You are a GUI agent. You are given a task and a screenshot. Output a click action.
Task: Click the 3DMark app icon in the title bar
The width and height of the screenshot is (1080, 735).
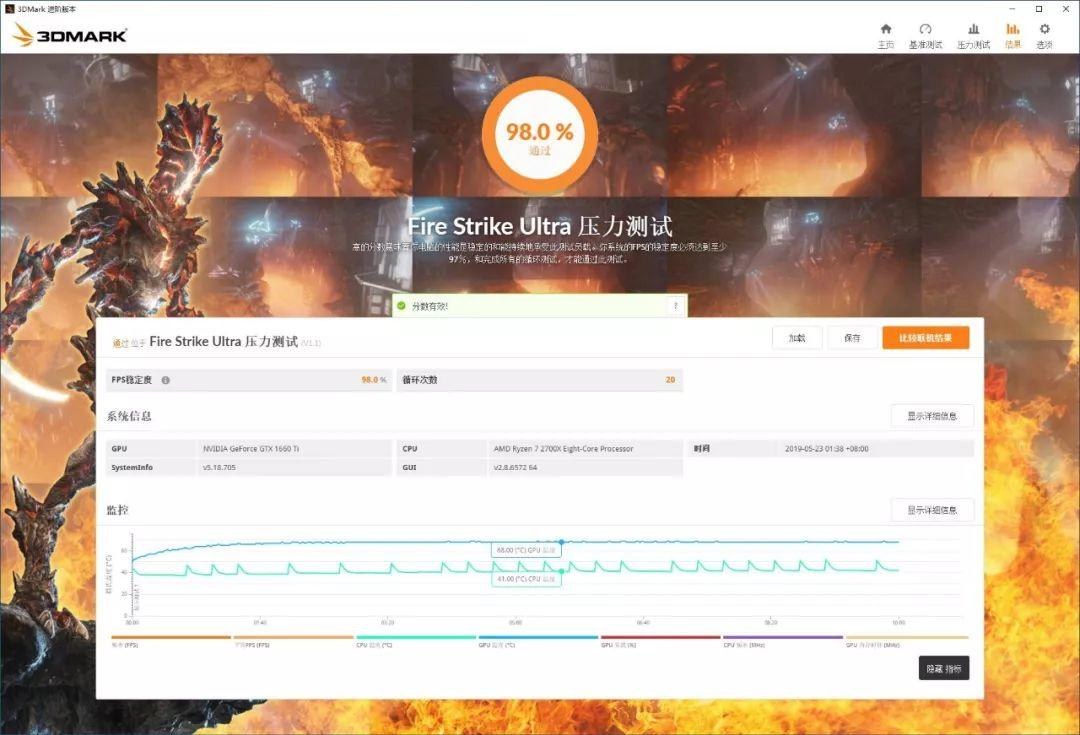(10, 9)
